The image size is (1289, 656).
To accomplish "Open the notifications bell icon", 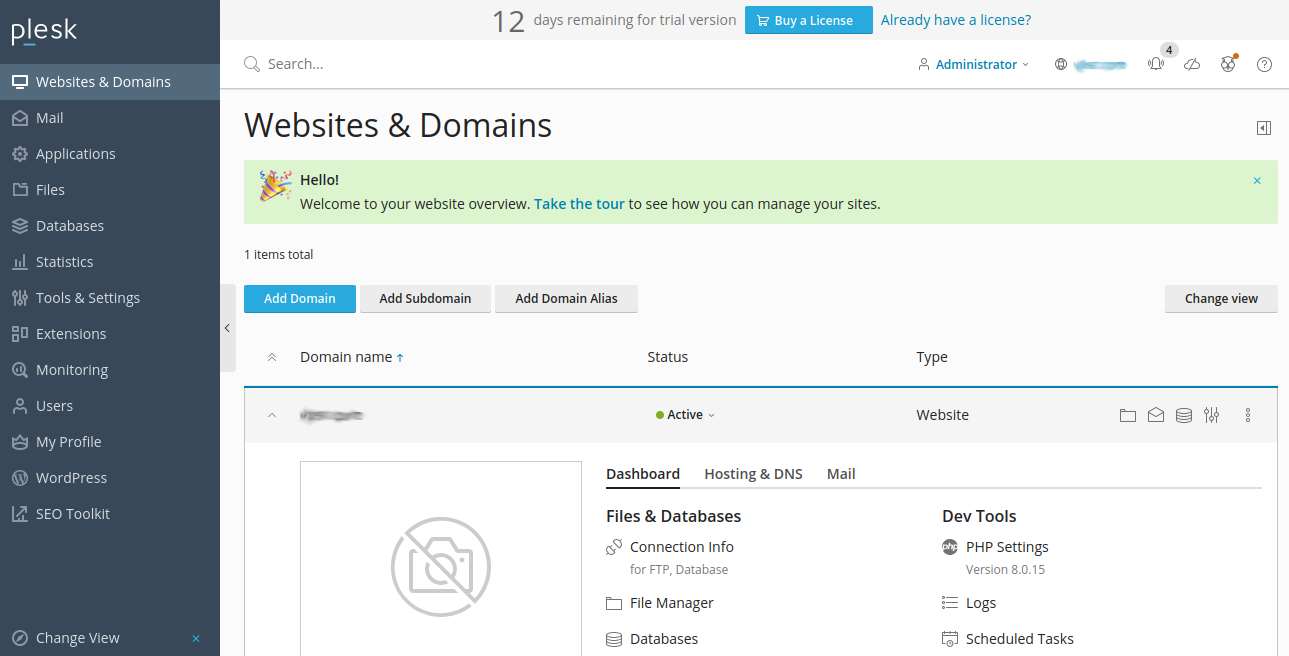I will 1156,63.
